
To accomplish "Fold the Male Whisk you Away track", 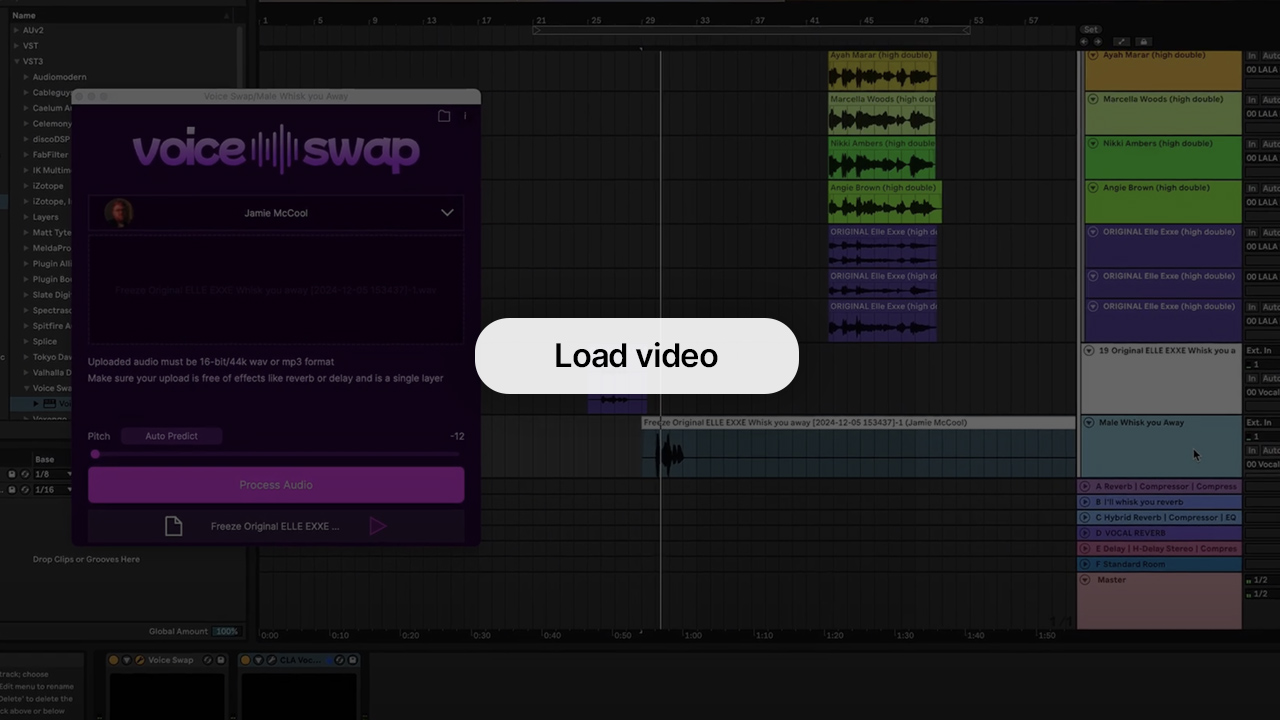I will (x=1089, y=423).
